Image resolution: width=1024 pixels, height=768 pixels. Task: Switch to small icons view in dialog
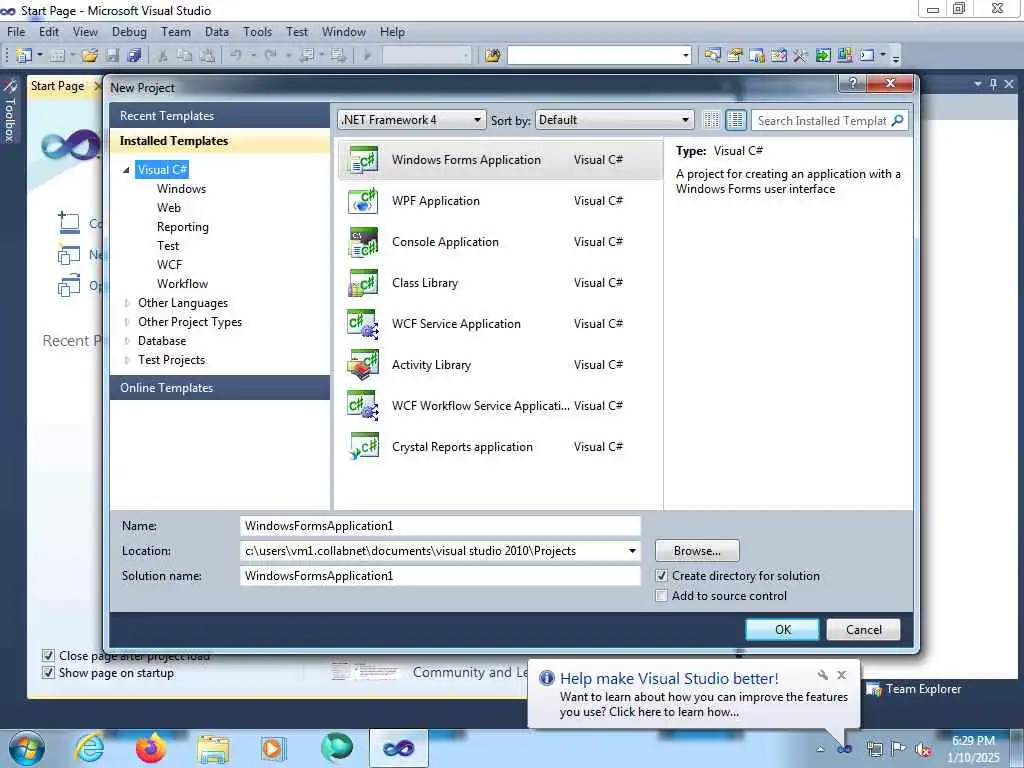[x=711, y=120]
